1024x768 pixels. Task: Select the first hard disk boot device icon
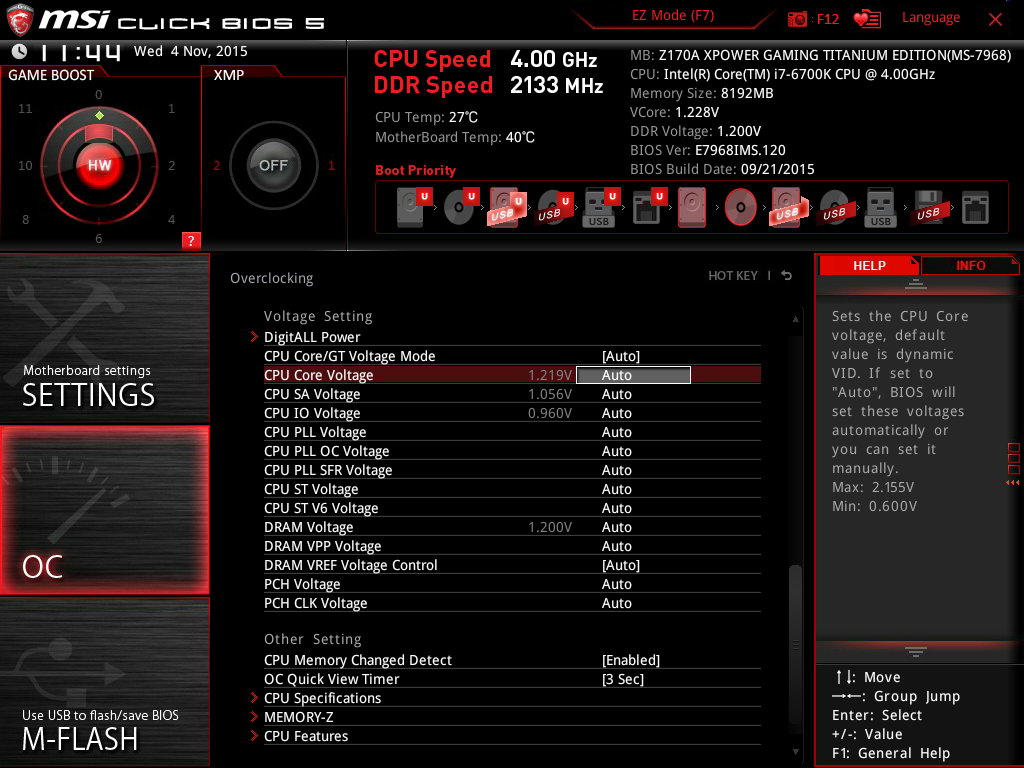tap(410, 207)
